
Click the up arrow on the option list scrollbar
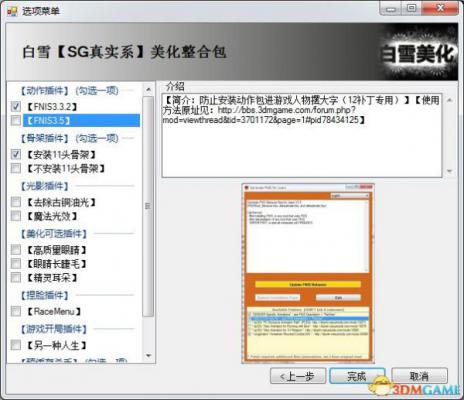coord(149,89)
